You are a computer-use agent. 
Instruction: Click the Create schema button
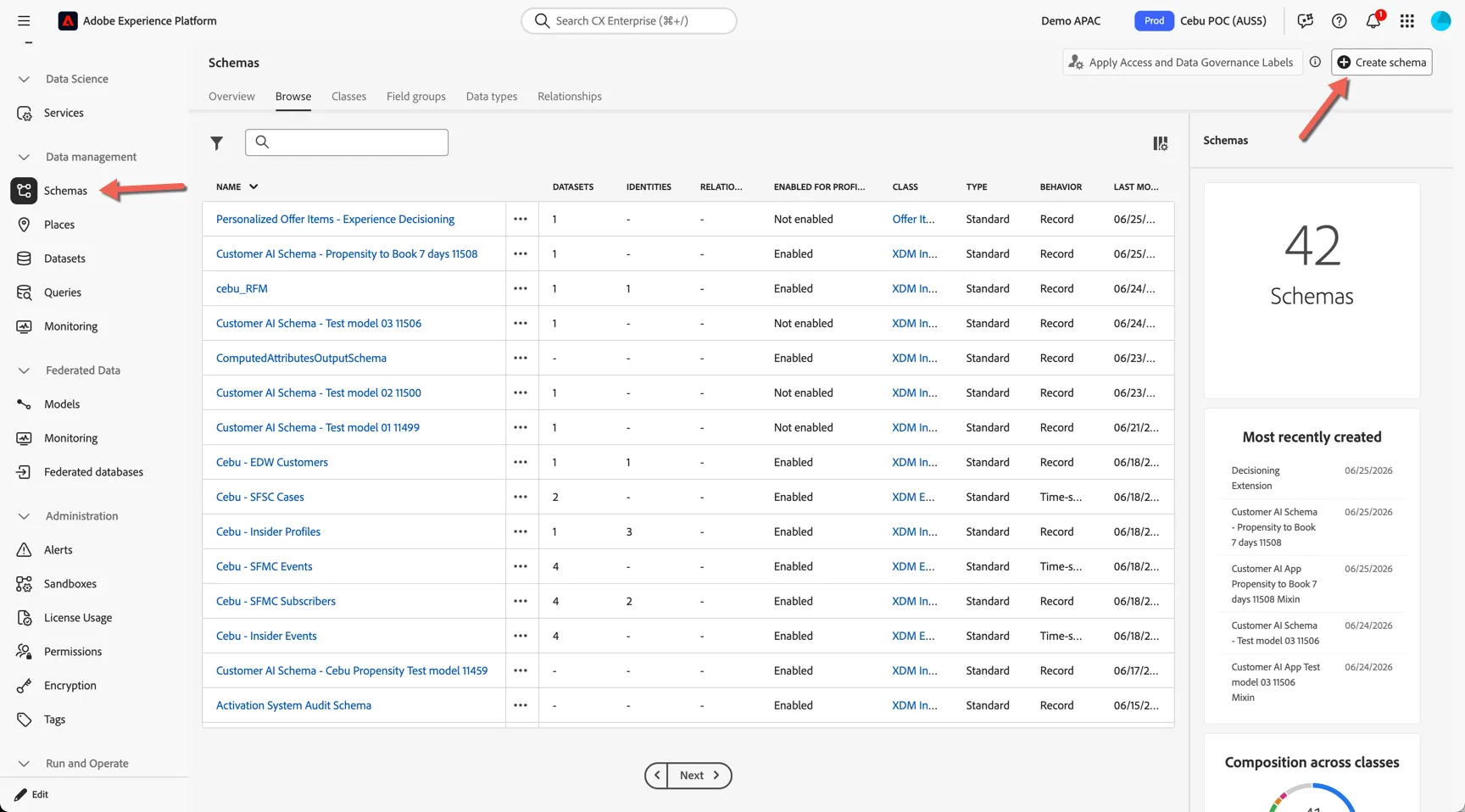point(1382,62)
